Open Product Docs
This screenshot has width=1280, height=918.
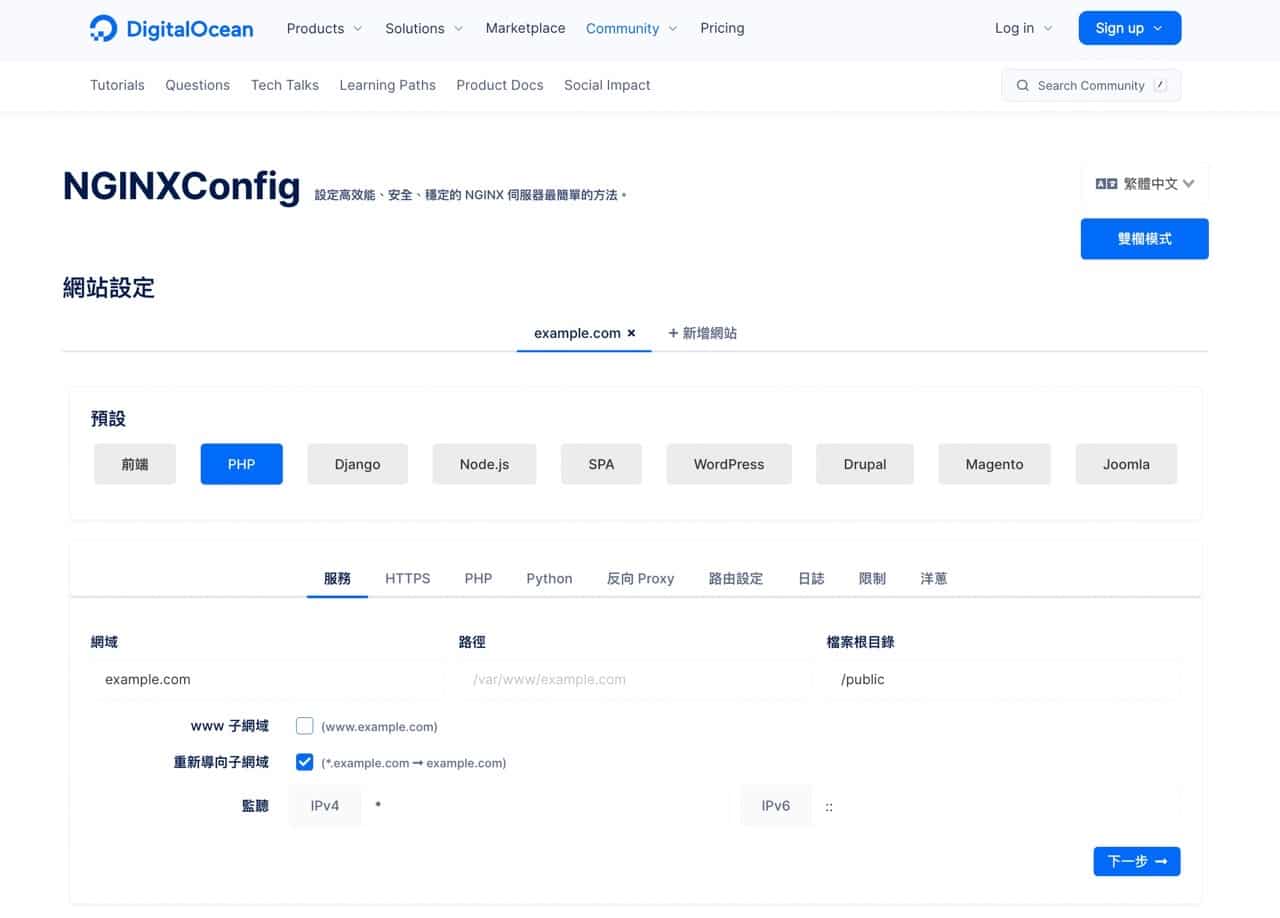pos(500,85)
